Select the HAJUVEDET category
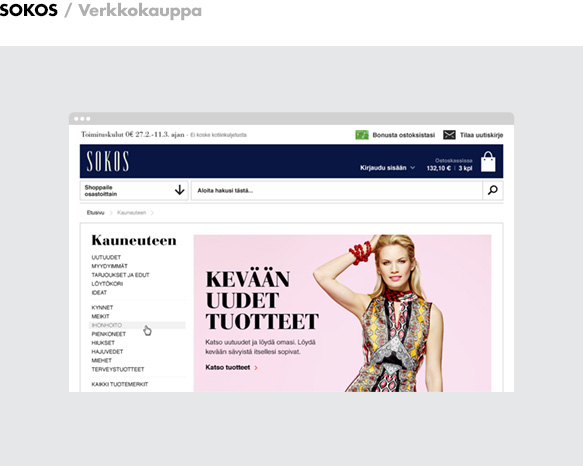This screenshot has height=467, width=583. [x=107, y=352]
